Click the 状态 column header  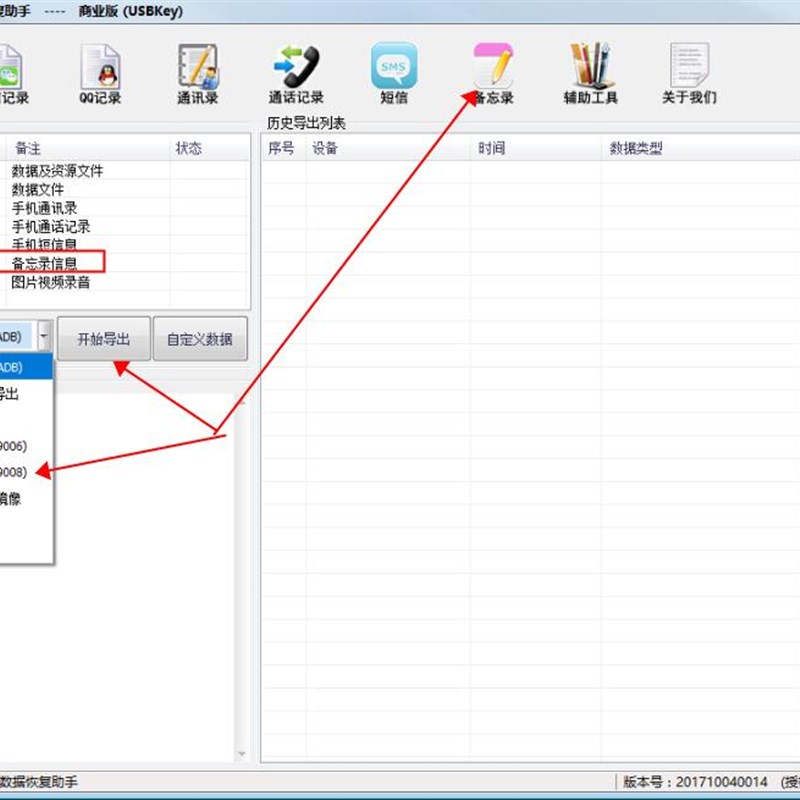(210, 148)
